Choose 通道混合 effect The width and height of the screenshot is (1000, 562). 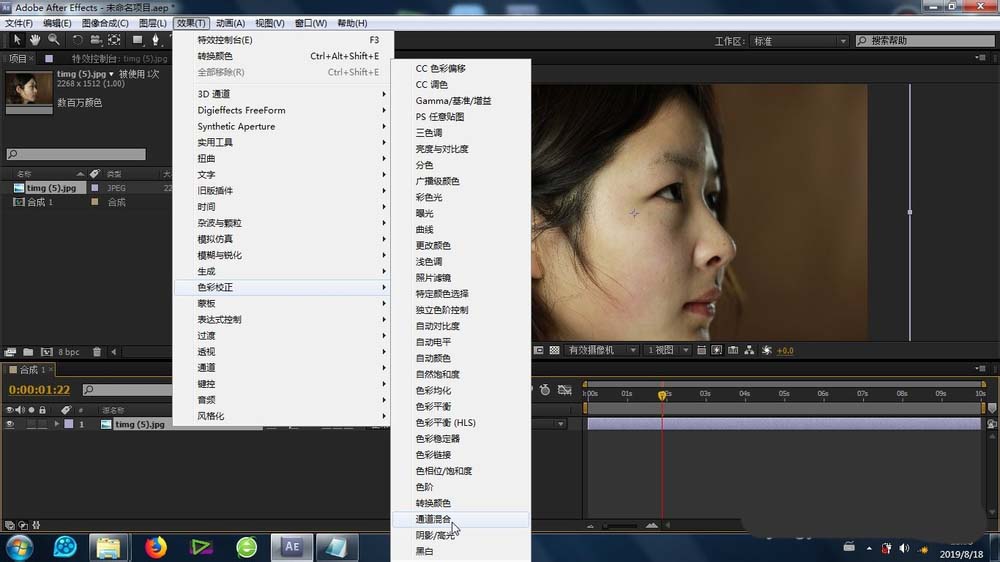point(460,519)
